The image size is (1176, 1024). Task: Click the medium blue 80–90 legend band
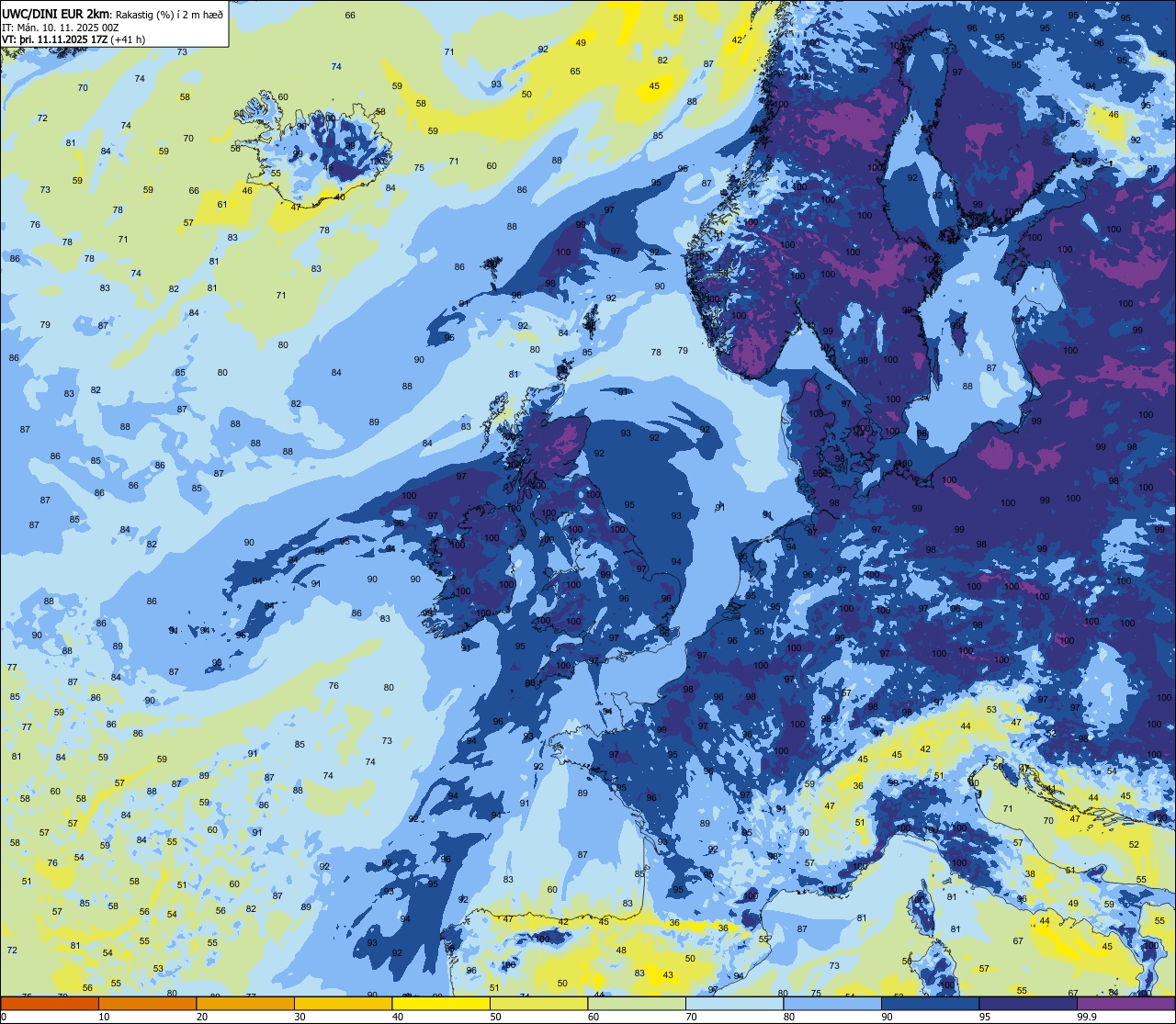click(832, 1004)
